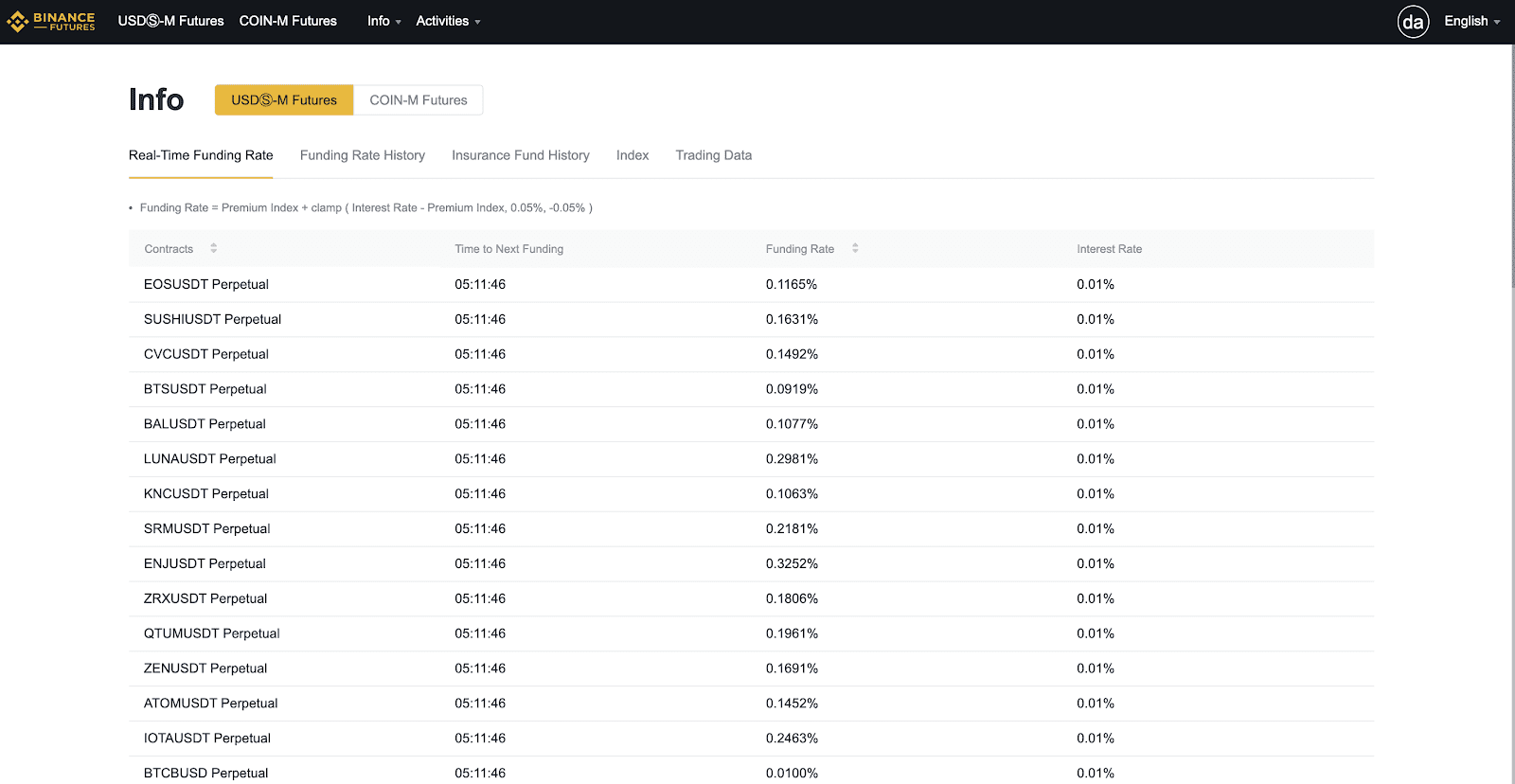The width and height of the screenshot is (1515, 784).
Task: Click the Time to Next Funding header
Action: 508,249
